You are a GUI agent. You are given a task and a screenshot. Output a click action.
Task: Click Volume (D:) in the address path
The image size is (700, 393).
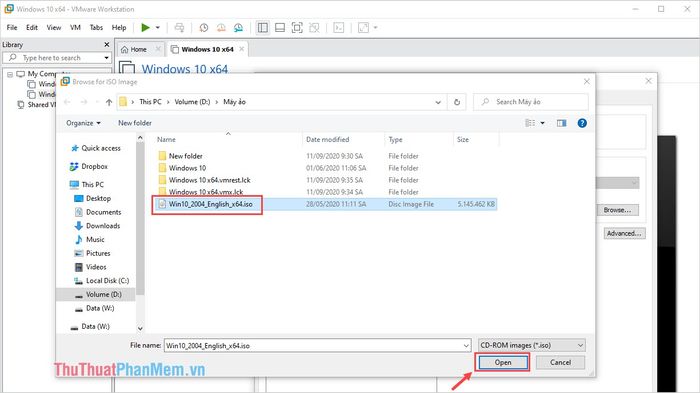point(192,102)
